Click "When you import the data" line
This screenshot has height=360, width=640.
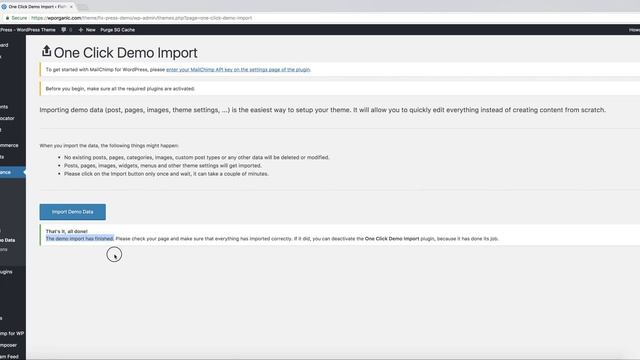tap(109, 146)
